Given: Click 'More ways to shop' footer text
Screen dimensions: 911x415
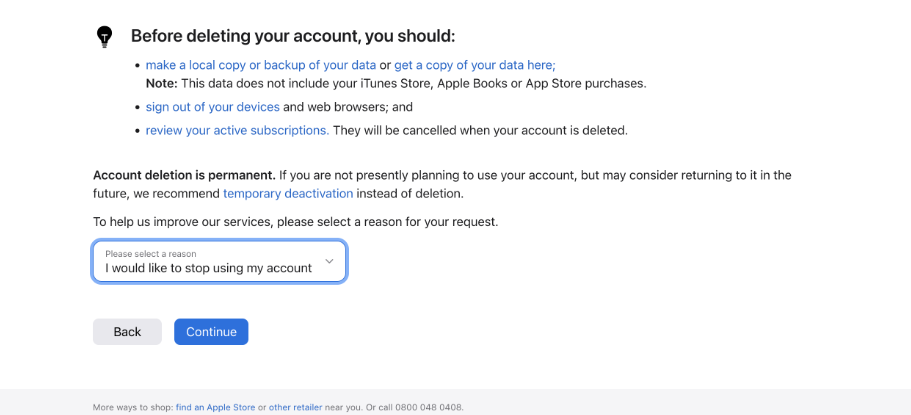Looking at the screenshot, I should coord(133,407).
